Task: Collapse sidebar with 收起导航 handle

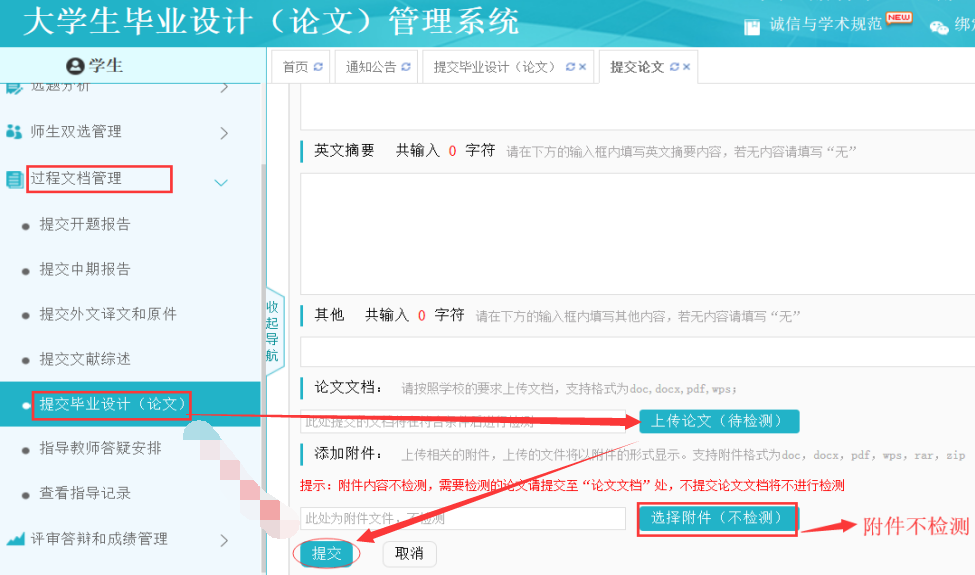Action: pos(273,331)
